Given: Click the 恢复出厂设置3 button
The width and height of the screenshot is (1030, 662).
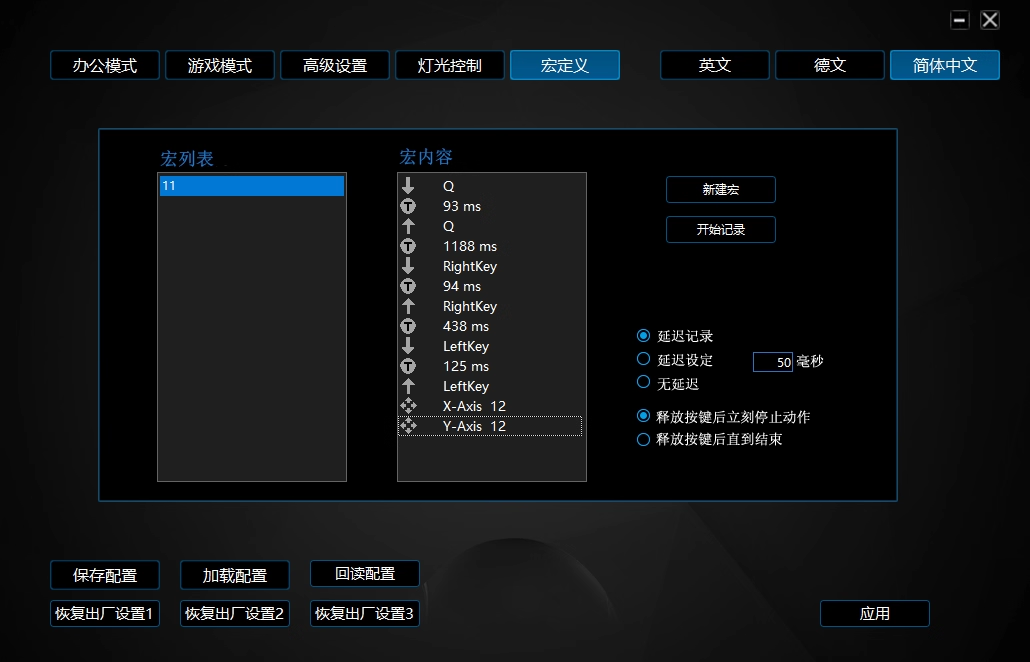Looking at the screenshot, I should (365, 613).
